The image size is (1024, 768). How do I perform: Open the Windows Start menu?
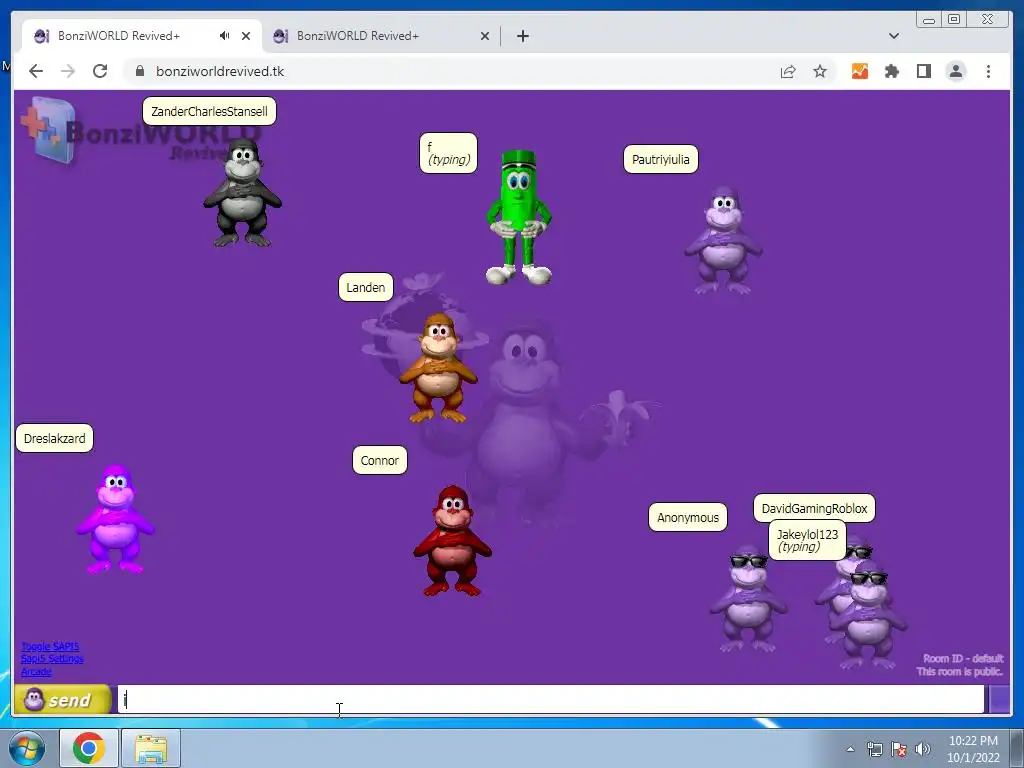[27, 748]
